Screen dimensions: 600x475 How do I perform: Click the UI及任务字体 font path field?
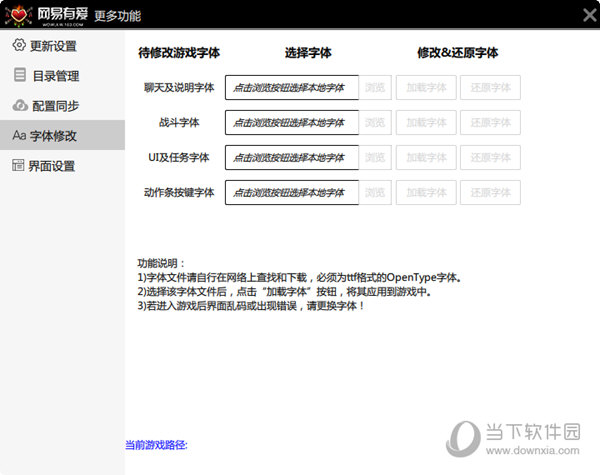click(x=292, y=157)
